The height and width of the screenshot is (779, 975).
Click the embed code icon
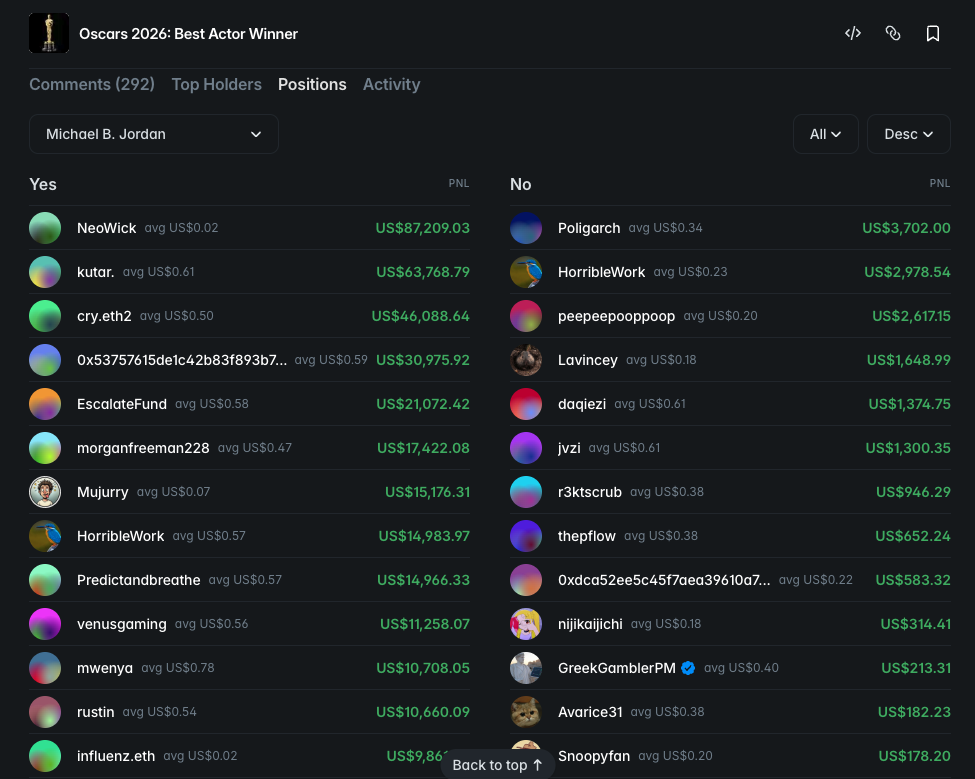853,34
